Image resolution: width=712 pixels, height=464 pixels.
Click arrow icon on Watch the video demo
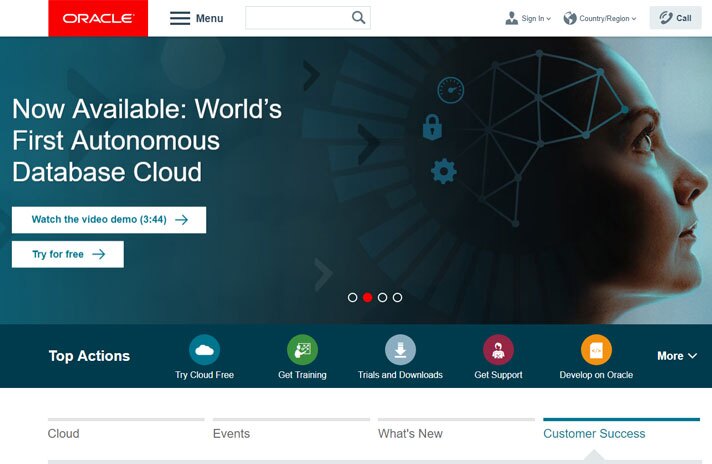click(182, 220)
